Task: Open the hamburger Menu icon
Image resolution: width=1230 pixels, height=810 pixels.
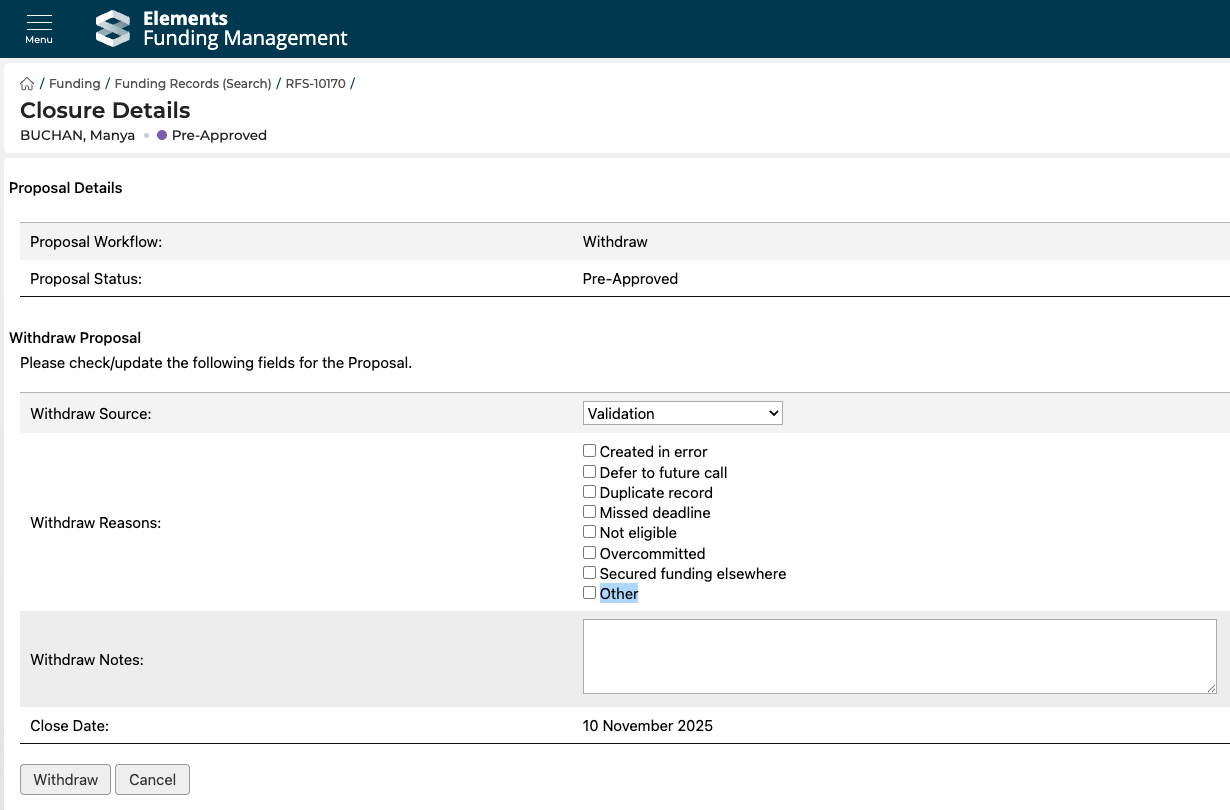Action: [x=39, y=28]
